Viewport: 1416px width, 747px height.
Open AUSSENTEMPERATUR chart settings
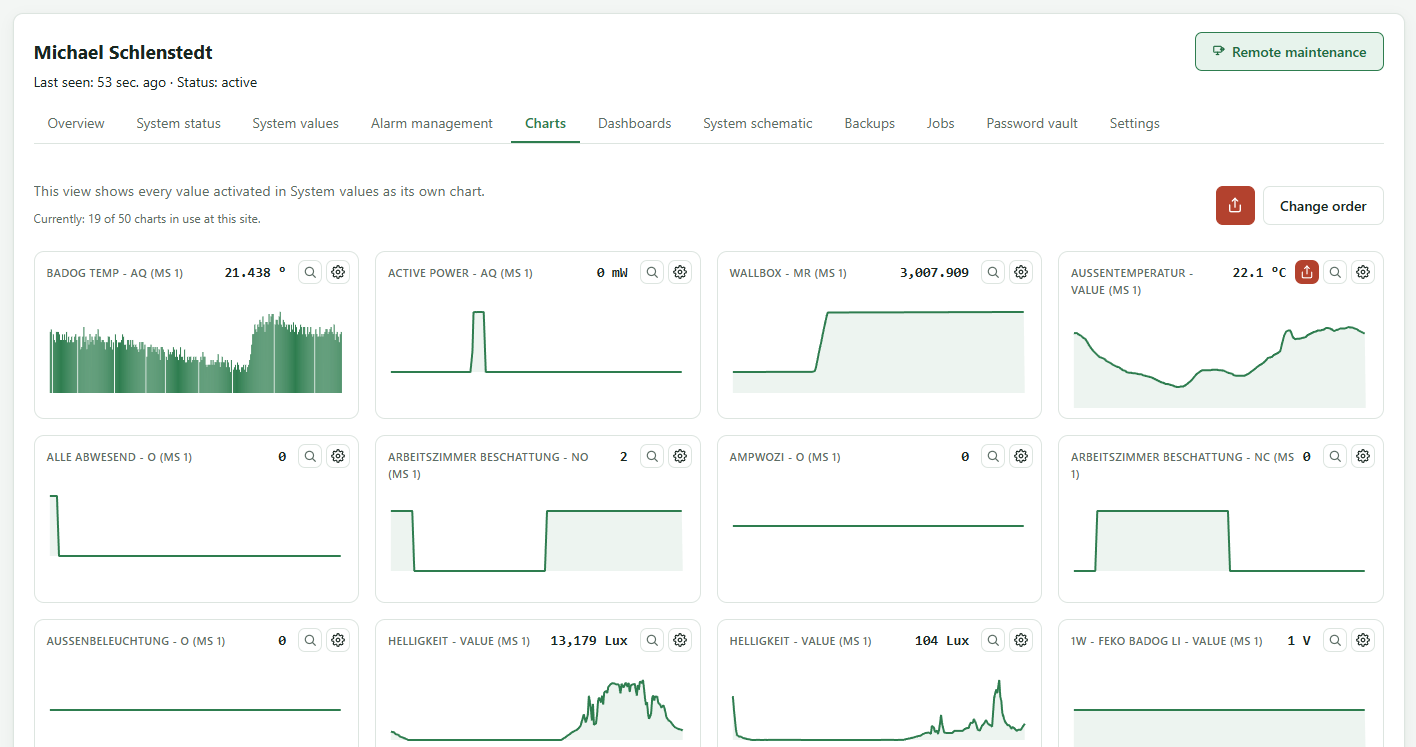tap(1363, 272)
